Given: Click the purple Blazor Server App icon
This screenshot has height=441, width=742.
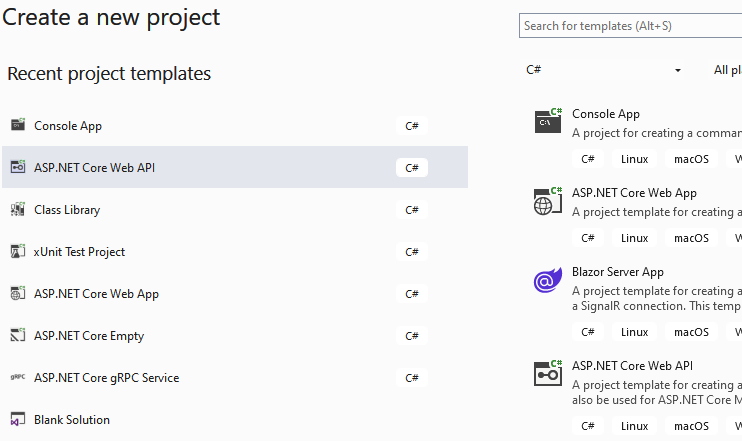Looking at the screenshot, I should (548, 280).
